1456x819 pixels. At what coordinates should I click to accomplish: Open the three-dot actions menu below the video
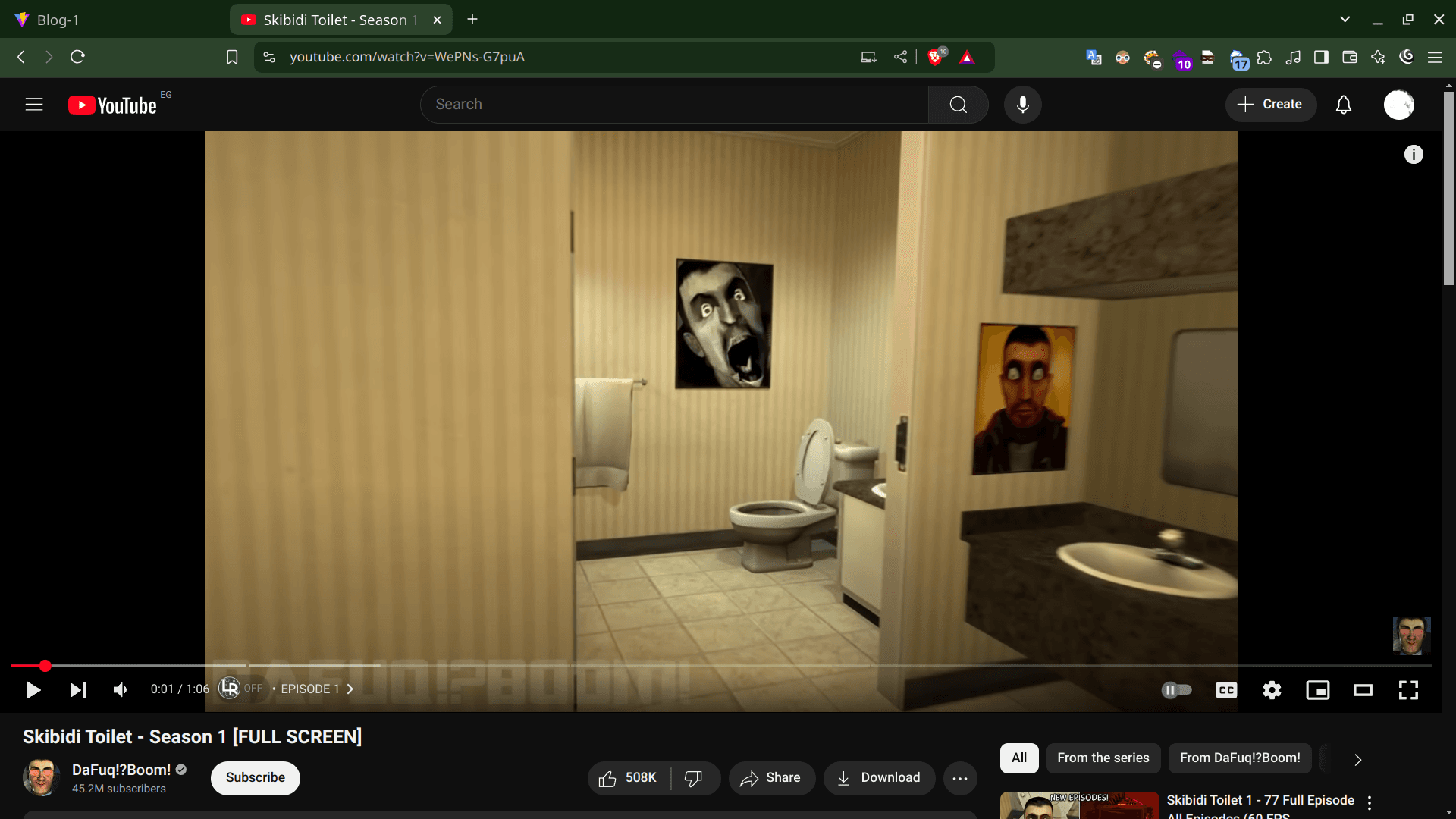click(x=960, y=777)
